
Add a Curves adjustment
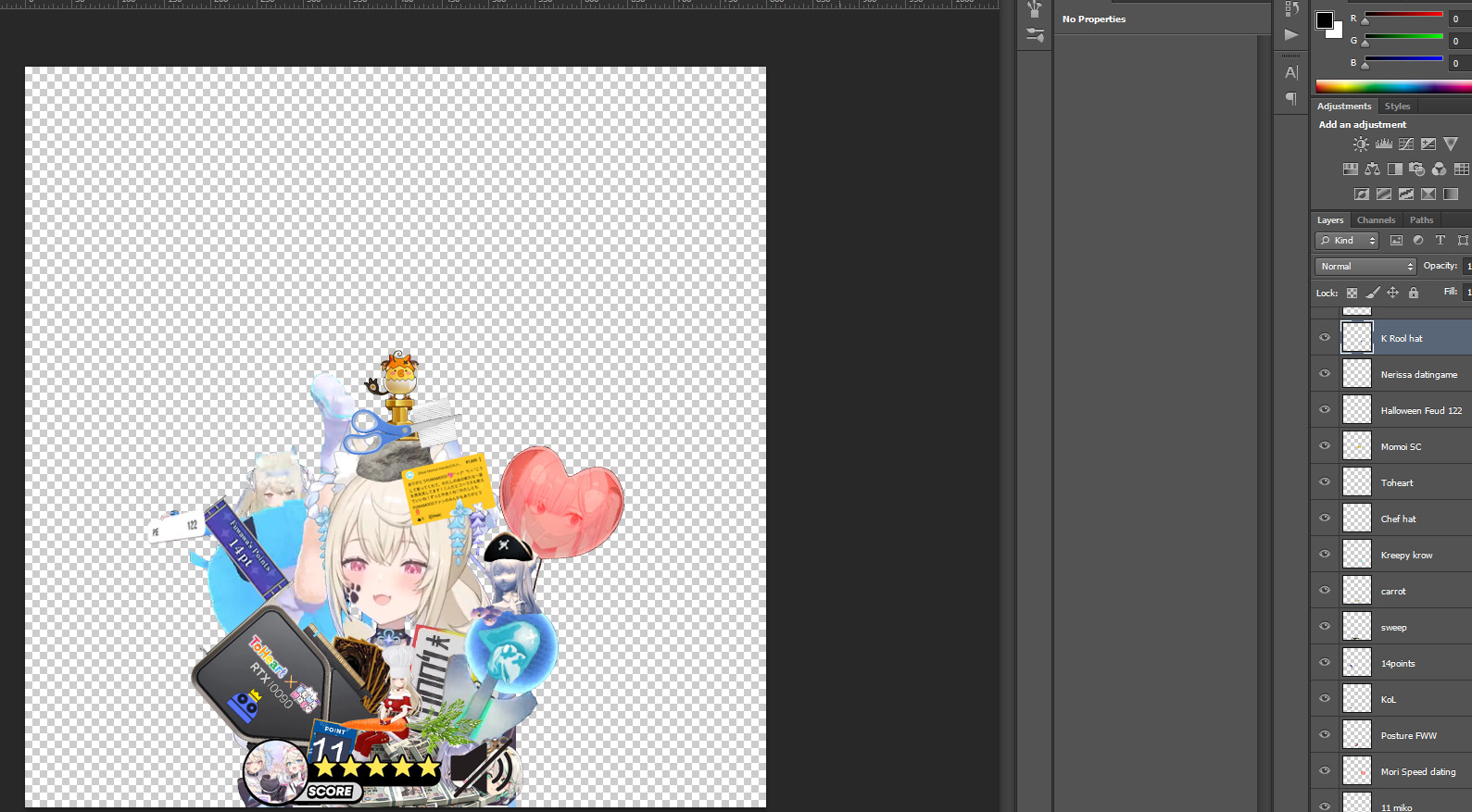pyautogui.click(x=1406, y=144)
